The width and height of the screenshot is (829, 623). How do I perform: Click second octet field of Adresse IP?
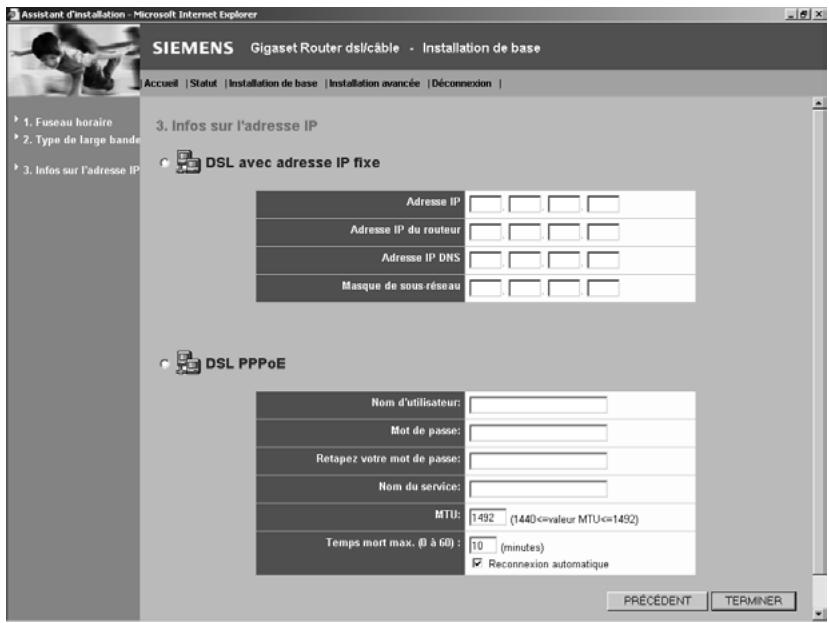[x=524, y=204]
